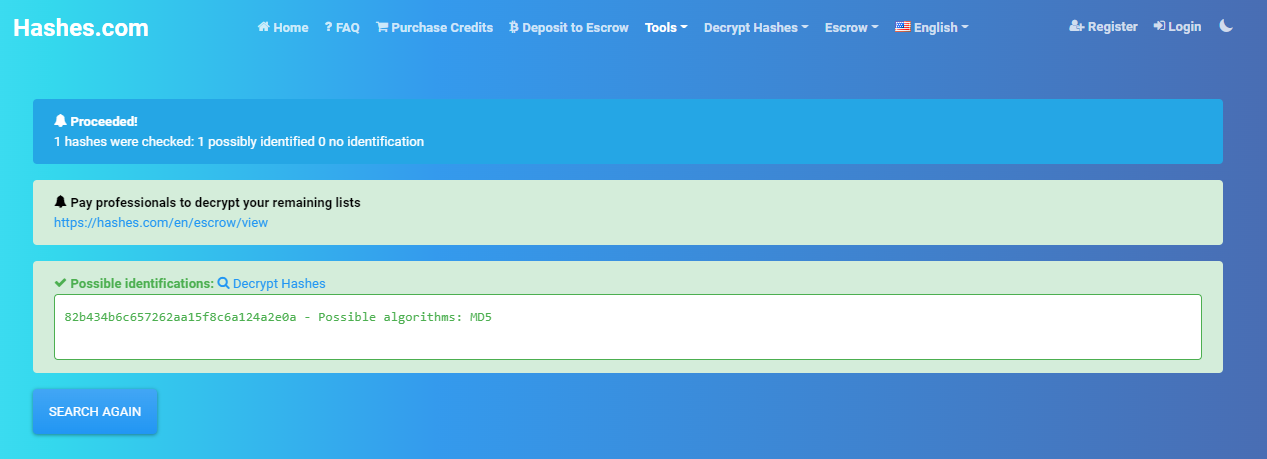Open the FAQ page
The image size is (1267, 459).
point(342,27)
